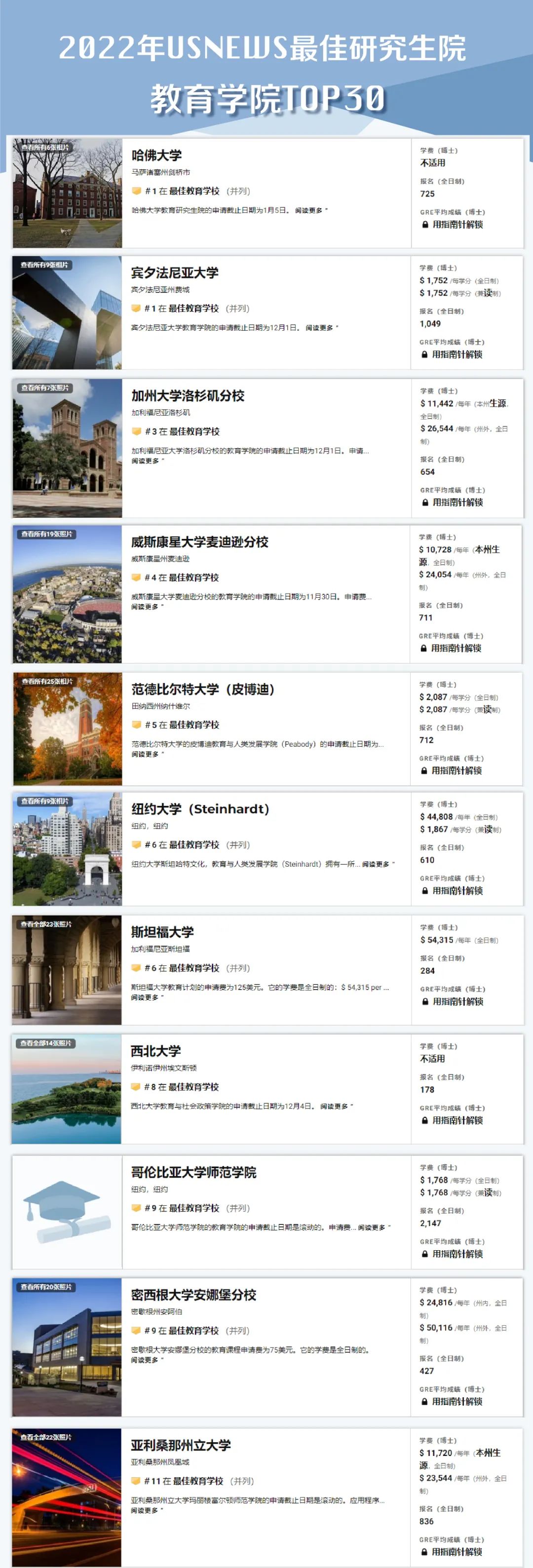Click the ranking badge icon beside #4 Wisconsin
The width and height of the screenshot is (533, 1568).
(x=136, y=577)
